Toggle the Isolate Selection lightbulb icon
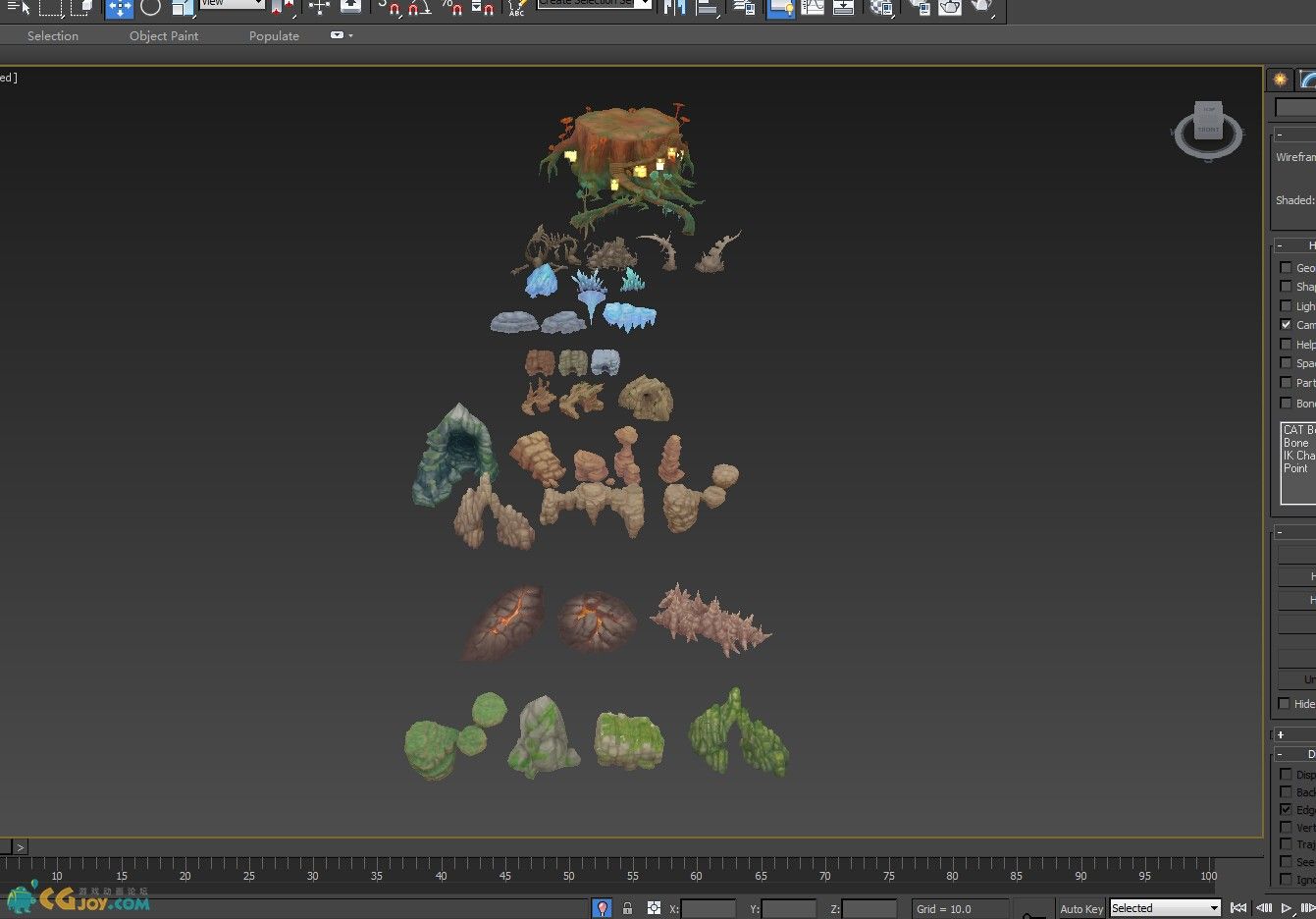This screenshot has height=919, width=1316. (x=603, y=908)
